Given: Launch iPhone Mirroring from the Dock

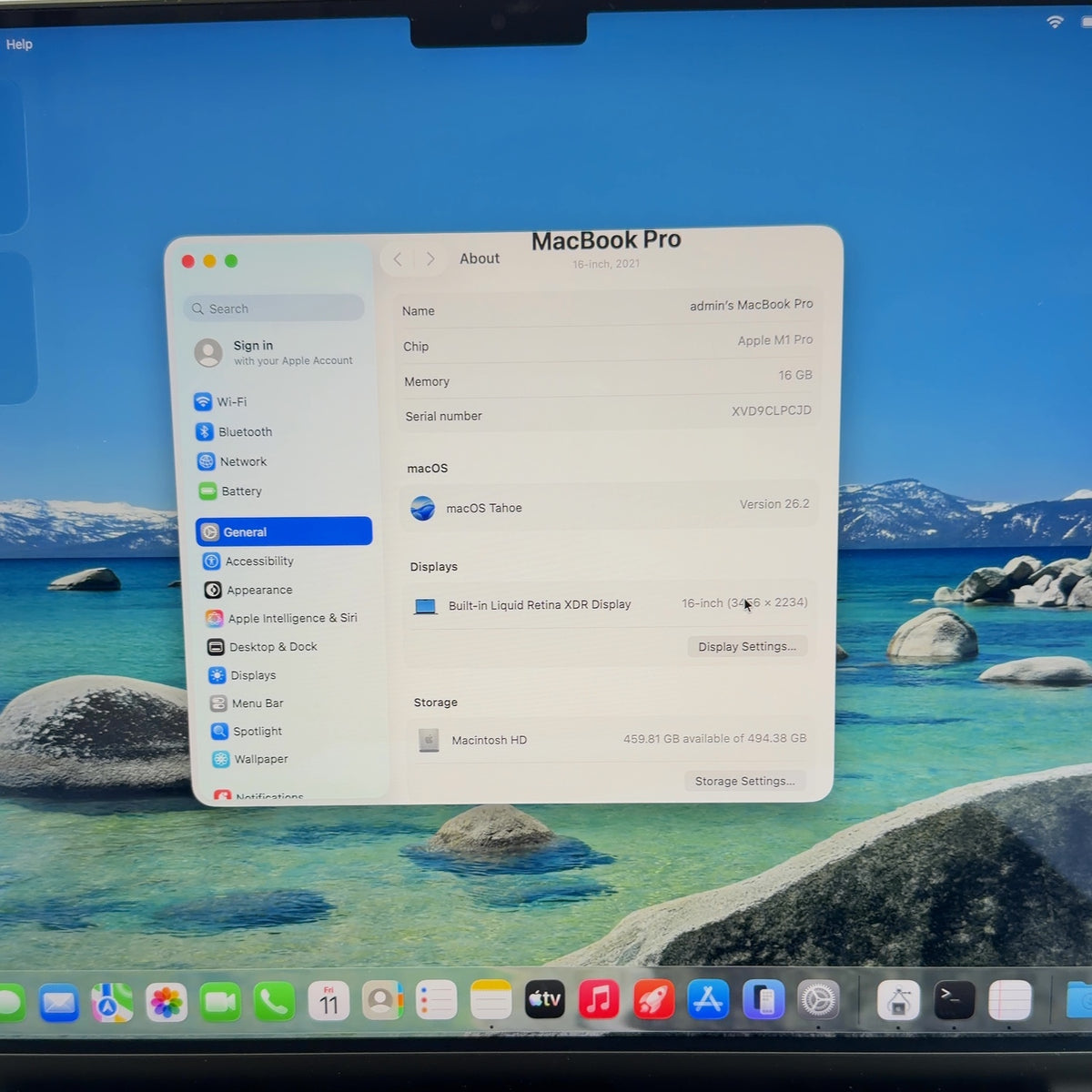Looking at the screenshot, I should (x=763, y=1000).
